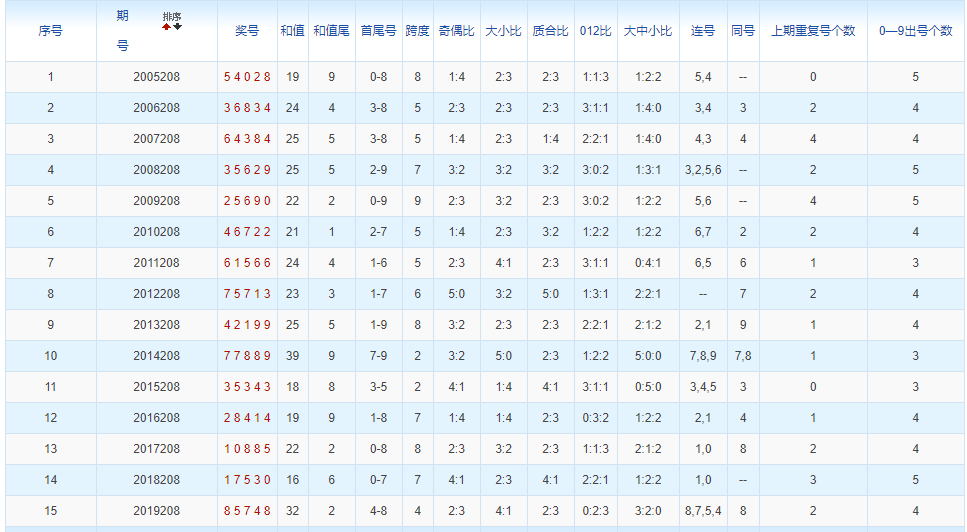Click same-number value 7,8 in row 2014208

coord(743,356)
